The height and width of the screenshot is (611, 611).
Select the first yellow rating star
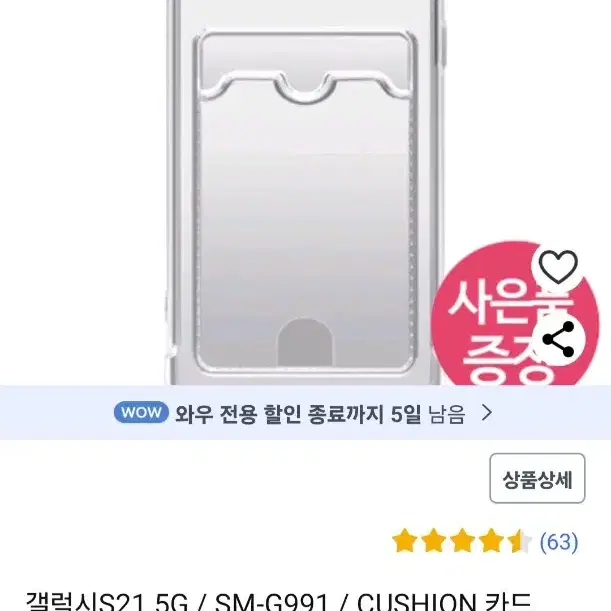coord(405,540)
